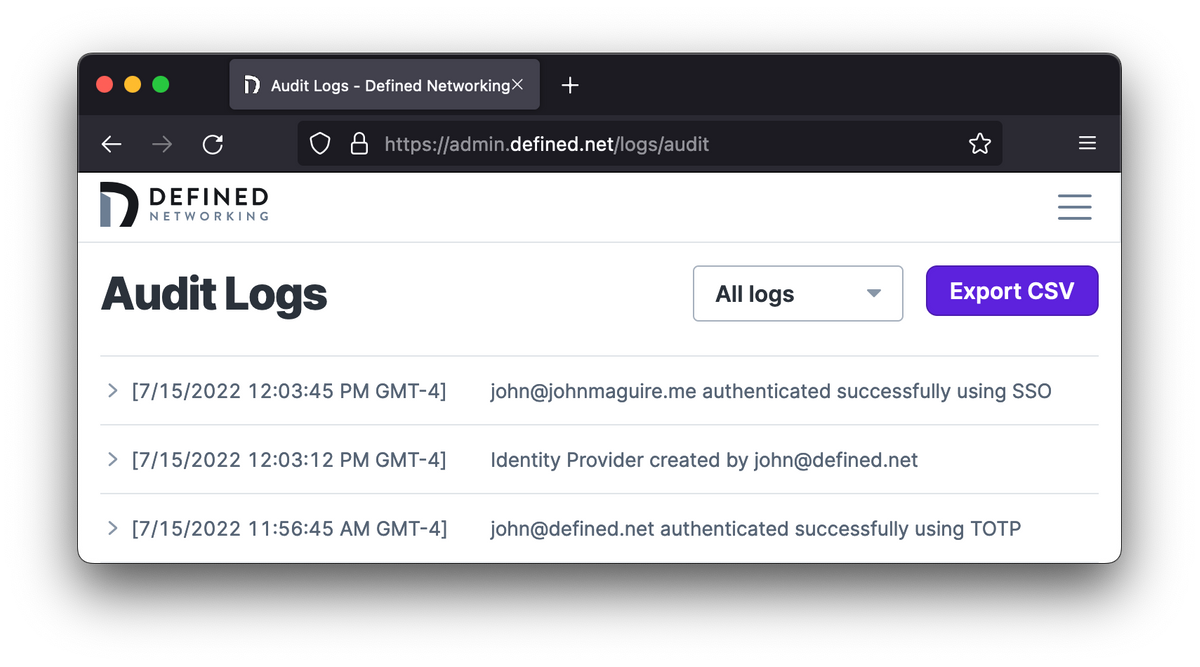Open a new browser tab
1200x667 pixels.
click(x=570, y=84)
